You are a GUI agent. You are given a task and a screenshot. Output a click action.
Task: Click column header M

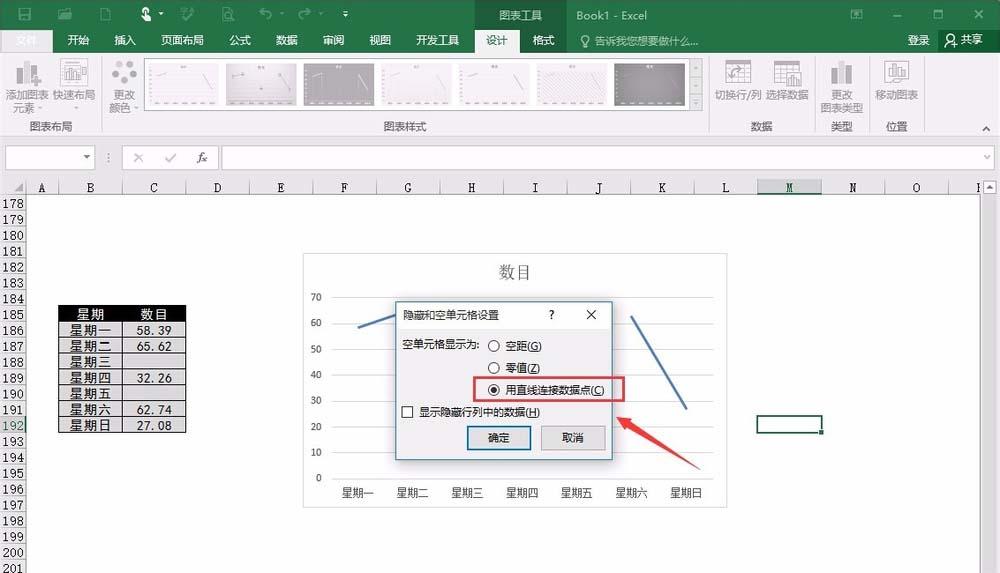pyautogui.click(x=789, y=187)
